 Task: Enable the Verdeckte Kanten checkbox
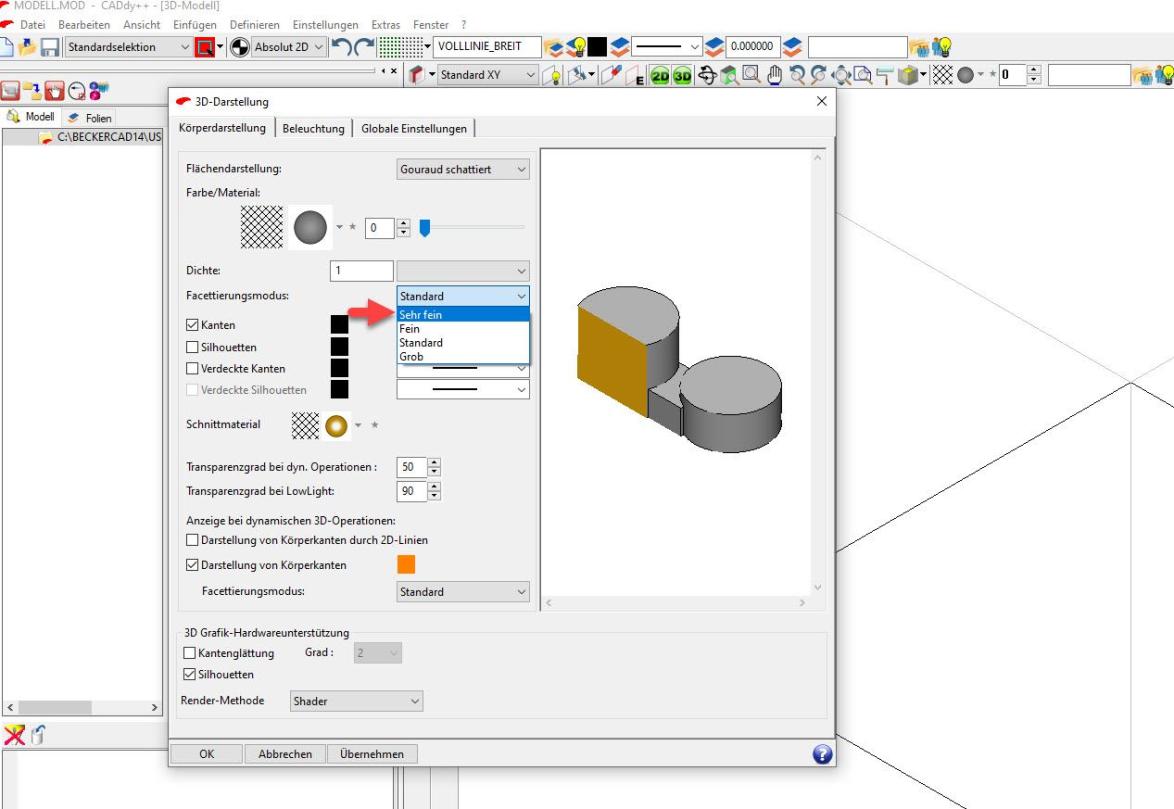pos(193,369)
